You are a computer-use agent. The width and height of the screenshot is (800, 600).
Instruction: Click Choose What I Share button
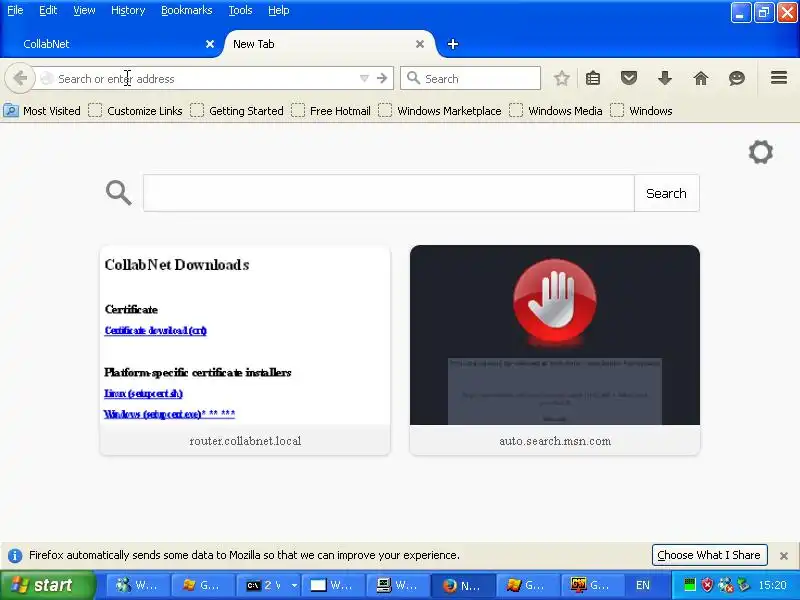[709, 555]
